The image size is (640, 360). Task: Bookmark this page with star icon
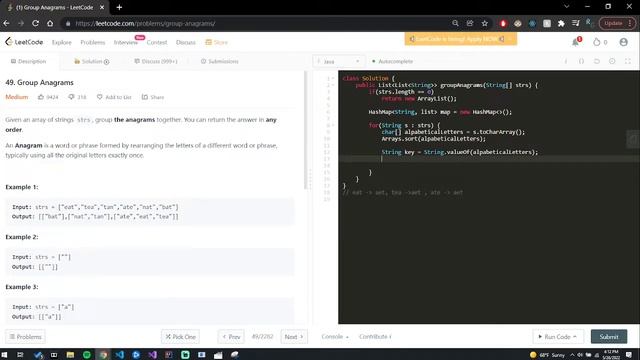[x=484, y=23]
